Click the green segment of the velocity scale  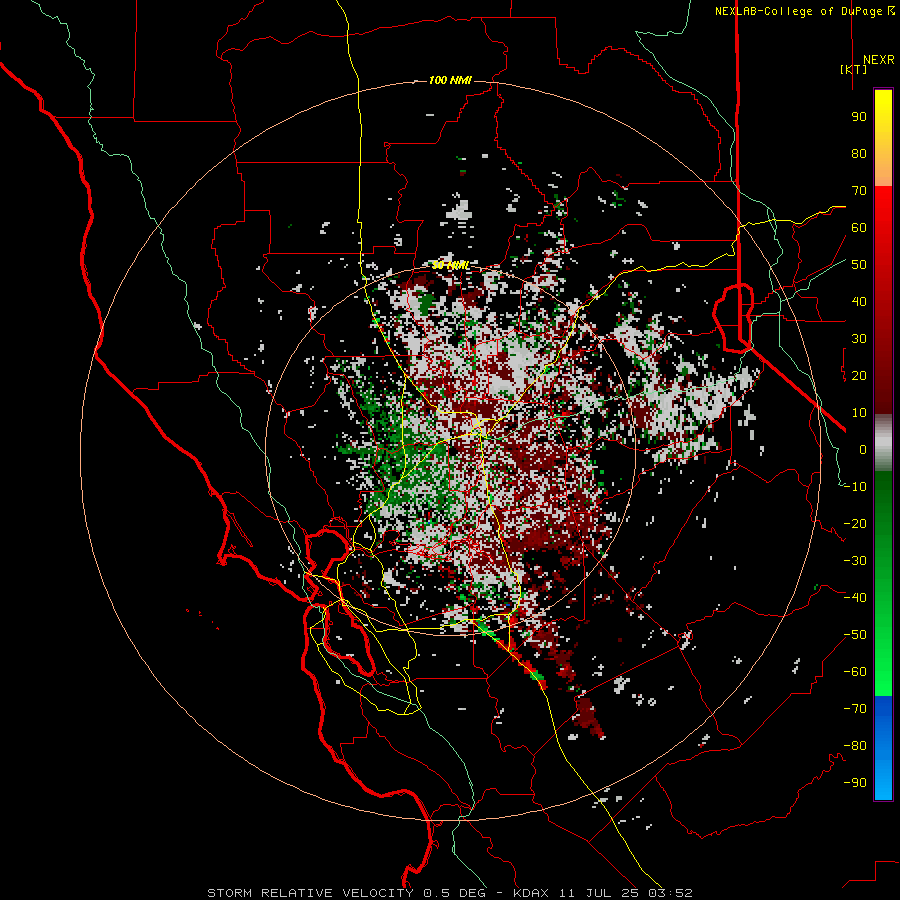pos(883,583)
